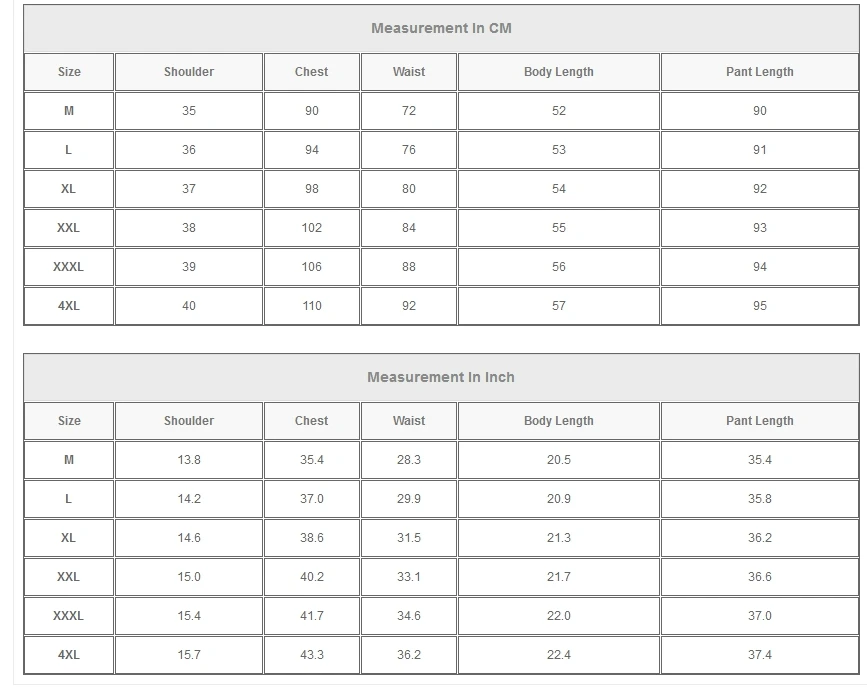Select the Pant Length header in CM table

pos(759,72)
